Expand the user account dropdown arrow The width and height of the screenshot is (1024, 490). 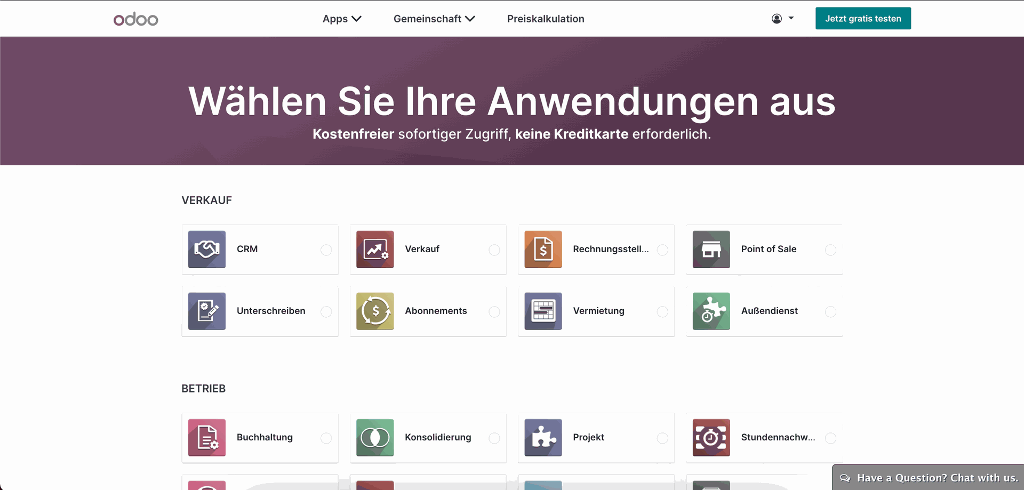(791, 18)
